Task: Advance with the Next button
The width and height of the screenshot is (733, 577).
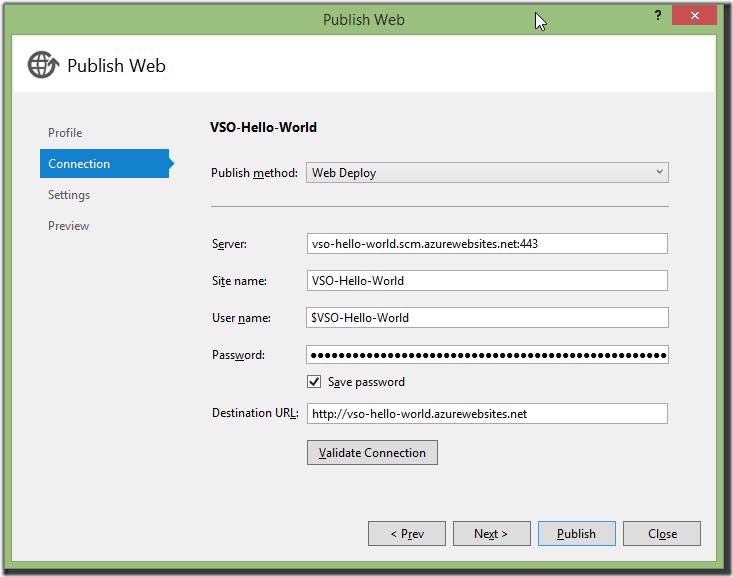Action: [491, 534]
